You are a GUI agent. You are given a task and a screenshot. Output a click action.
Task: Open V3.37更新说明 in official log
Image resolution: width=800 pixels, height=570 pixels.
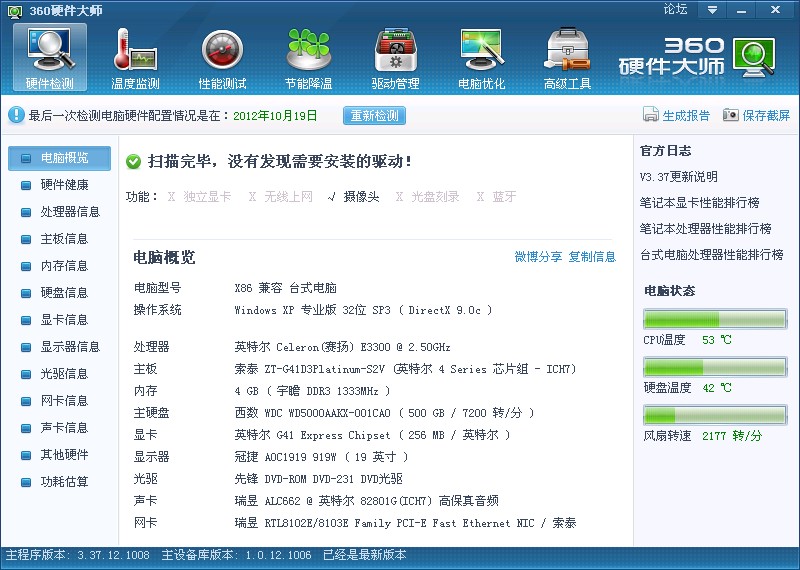pyautogui.click(x=679, y=177)
